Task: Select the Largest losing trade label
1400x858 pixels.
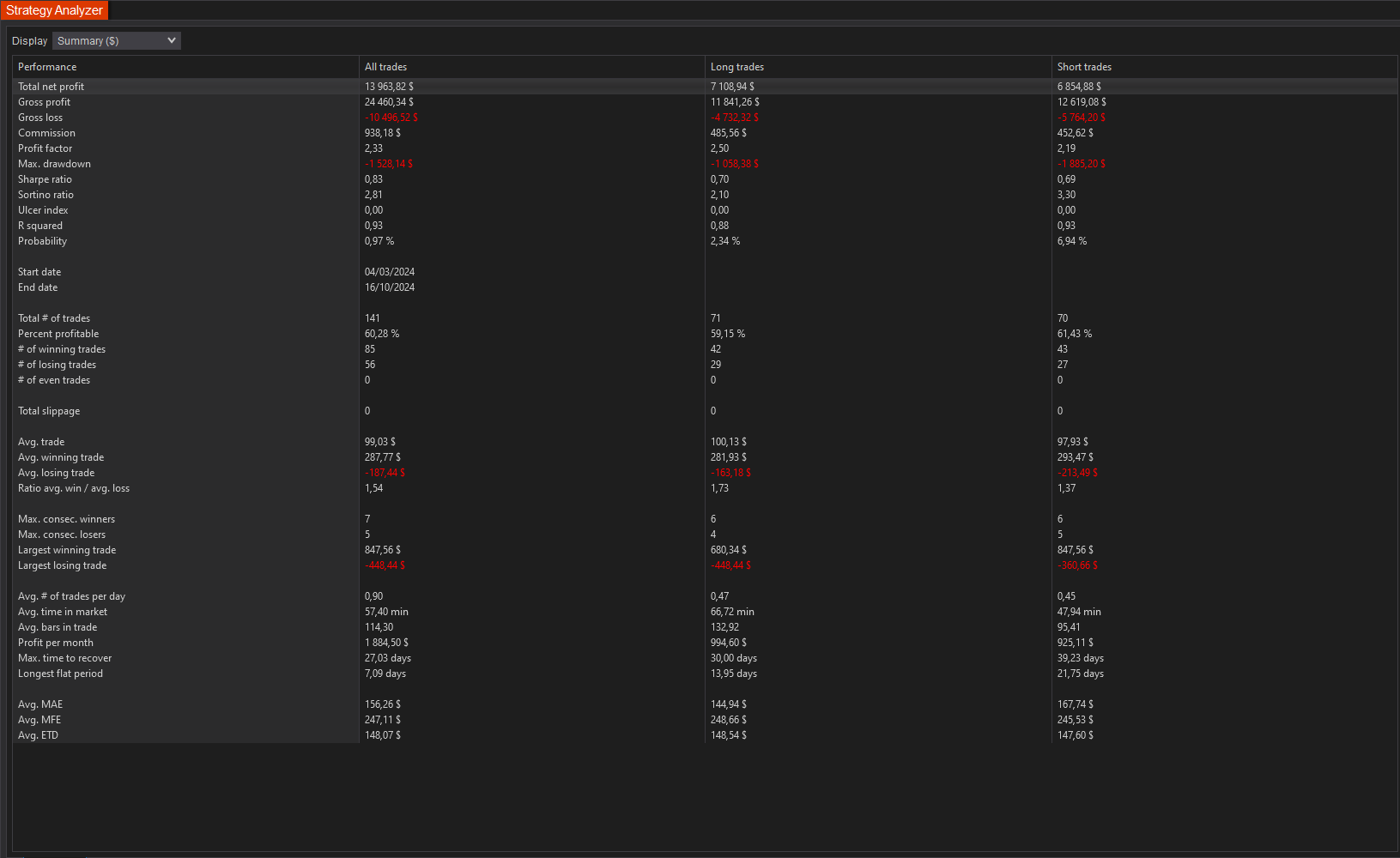Action: [x=62, y=565]
